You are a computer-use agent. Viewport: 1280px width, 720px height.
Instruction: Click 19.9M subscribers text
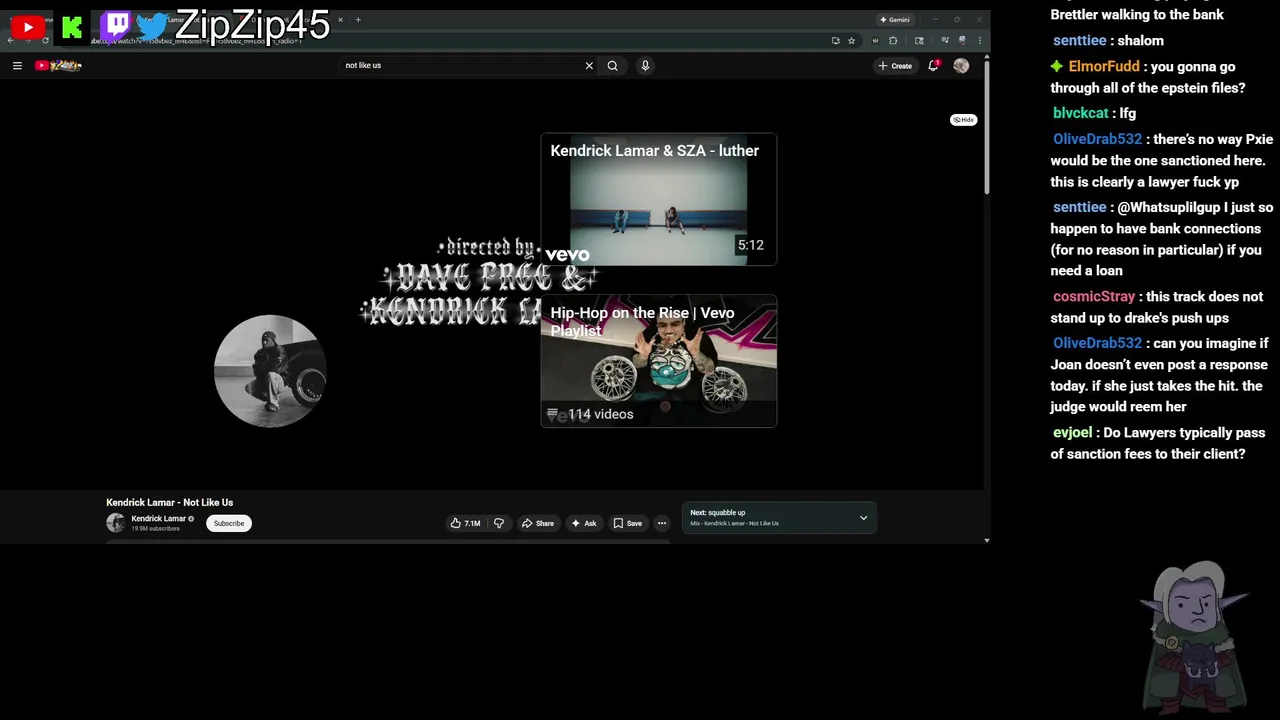tap(156, 529)
